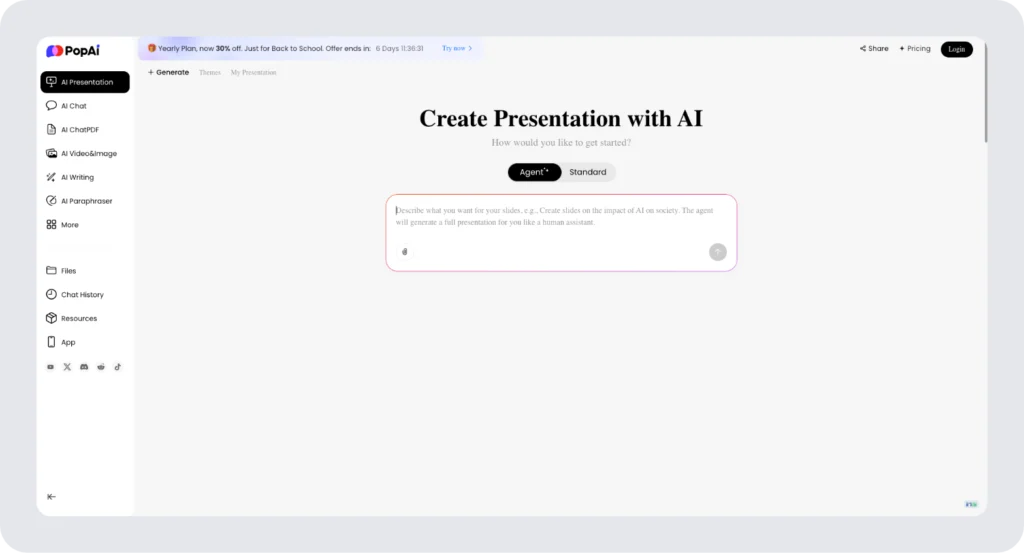Expand the More sidebar entry
1024x554 pixels.
click(63, 225)
